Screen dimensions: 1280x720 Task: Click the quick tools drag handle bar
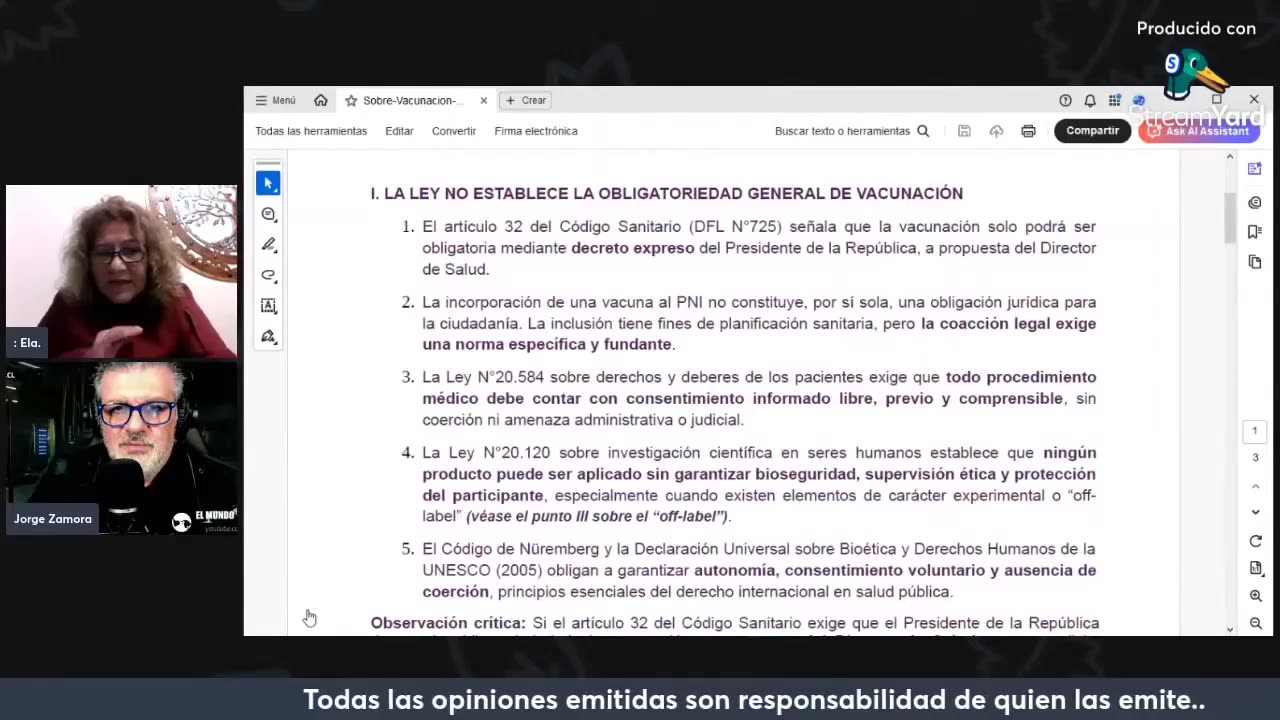pyautogui.click(x=268, y=162)
